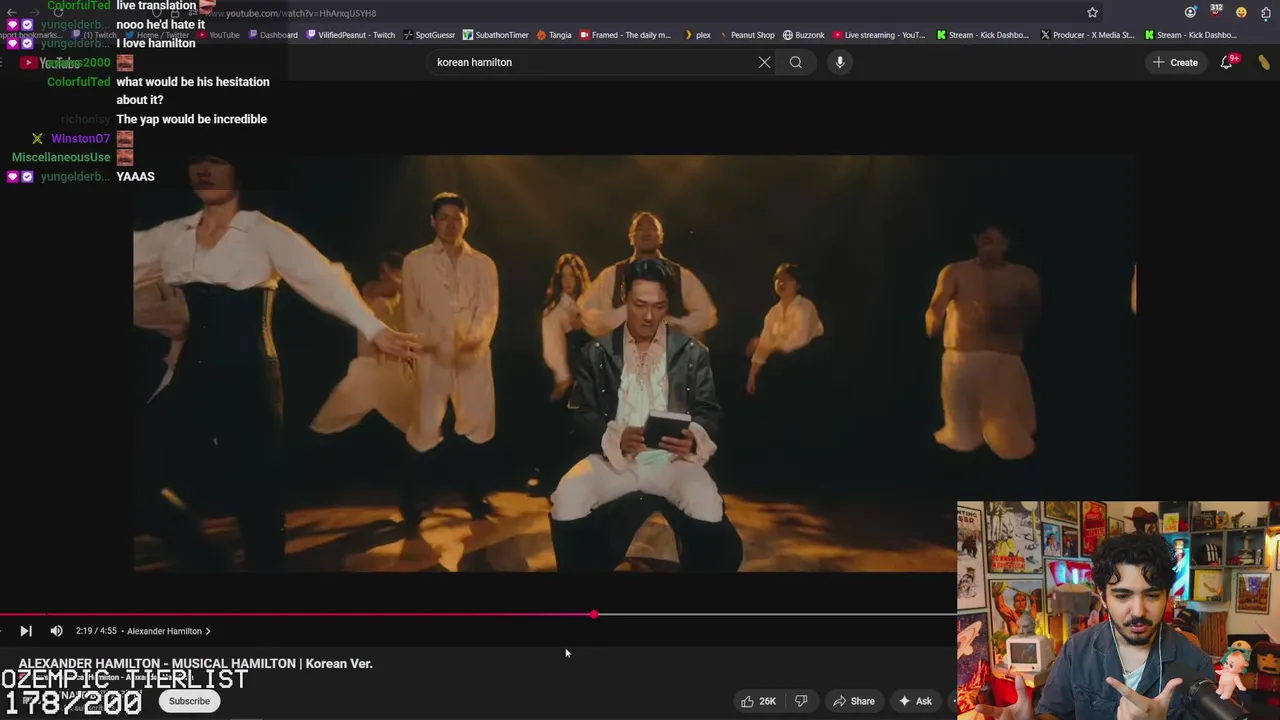Bookmark page with the star icon

pyautogui.click(x=1092, y=13)
